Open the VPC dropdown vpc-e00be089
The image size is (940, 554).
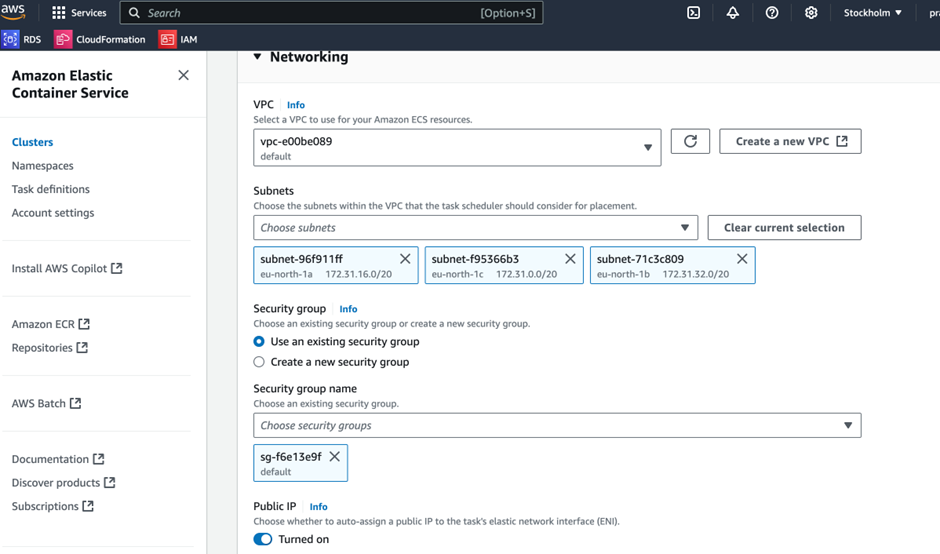click(457, 147)
